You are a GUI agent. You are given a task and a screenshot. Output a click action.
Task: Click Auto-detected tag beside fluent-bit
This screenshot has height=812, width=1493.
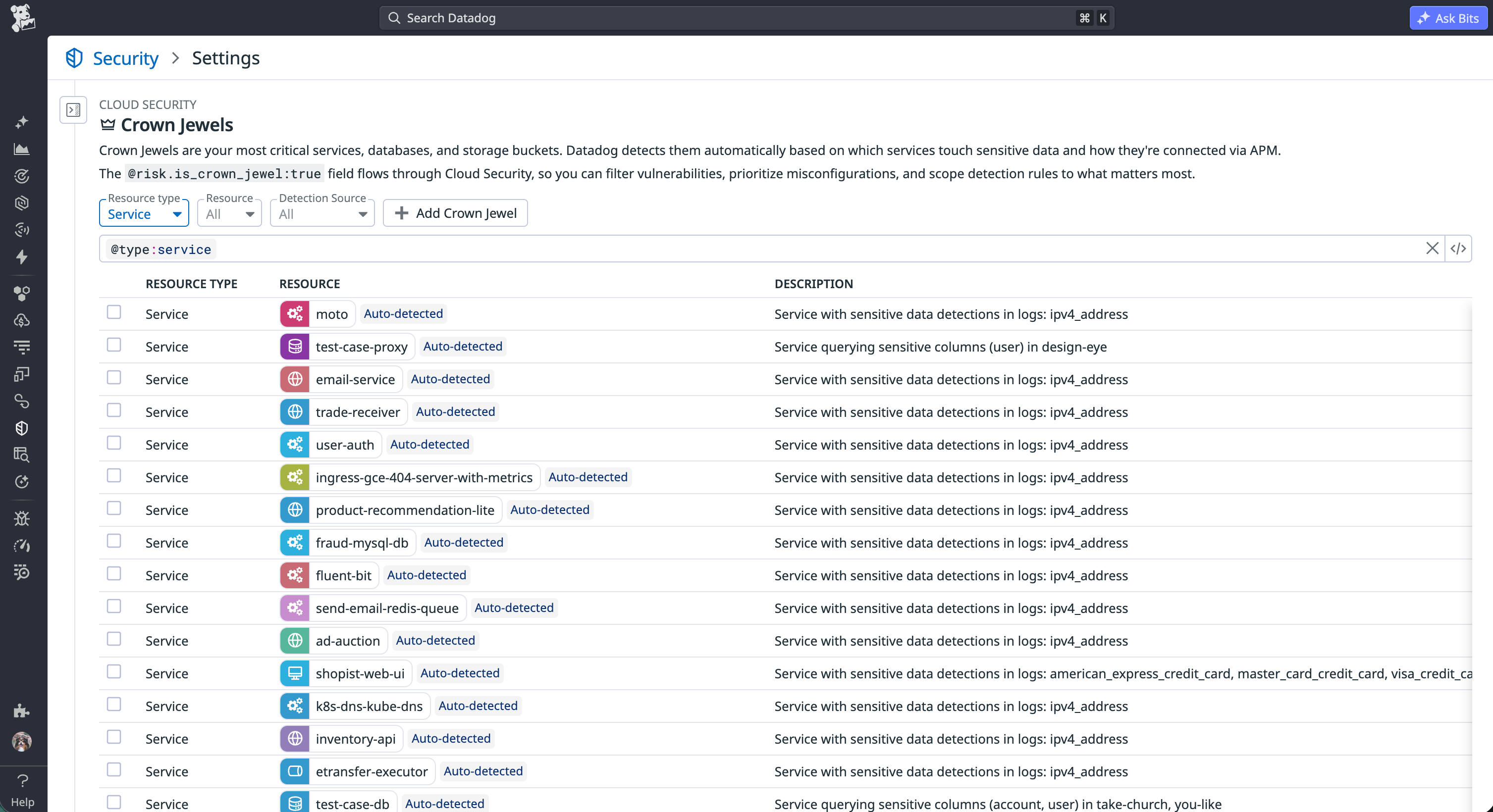427,575
